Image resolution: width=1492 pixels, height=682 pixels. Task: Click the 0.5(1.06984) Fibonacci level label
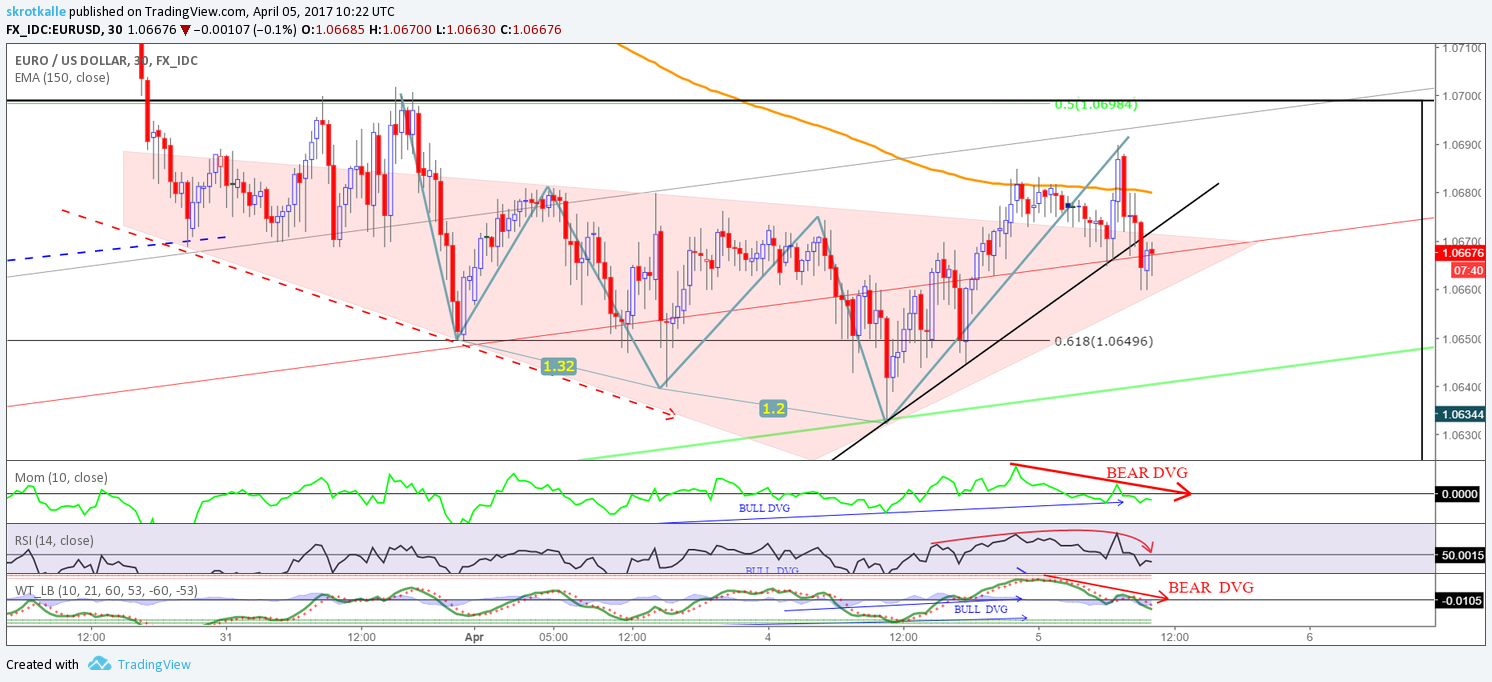pyautogui.click(x=1096, y=104)
